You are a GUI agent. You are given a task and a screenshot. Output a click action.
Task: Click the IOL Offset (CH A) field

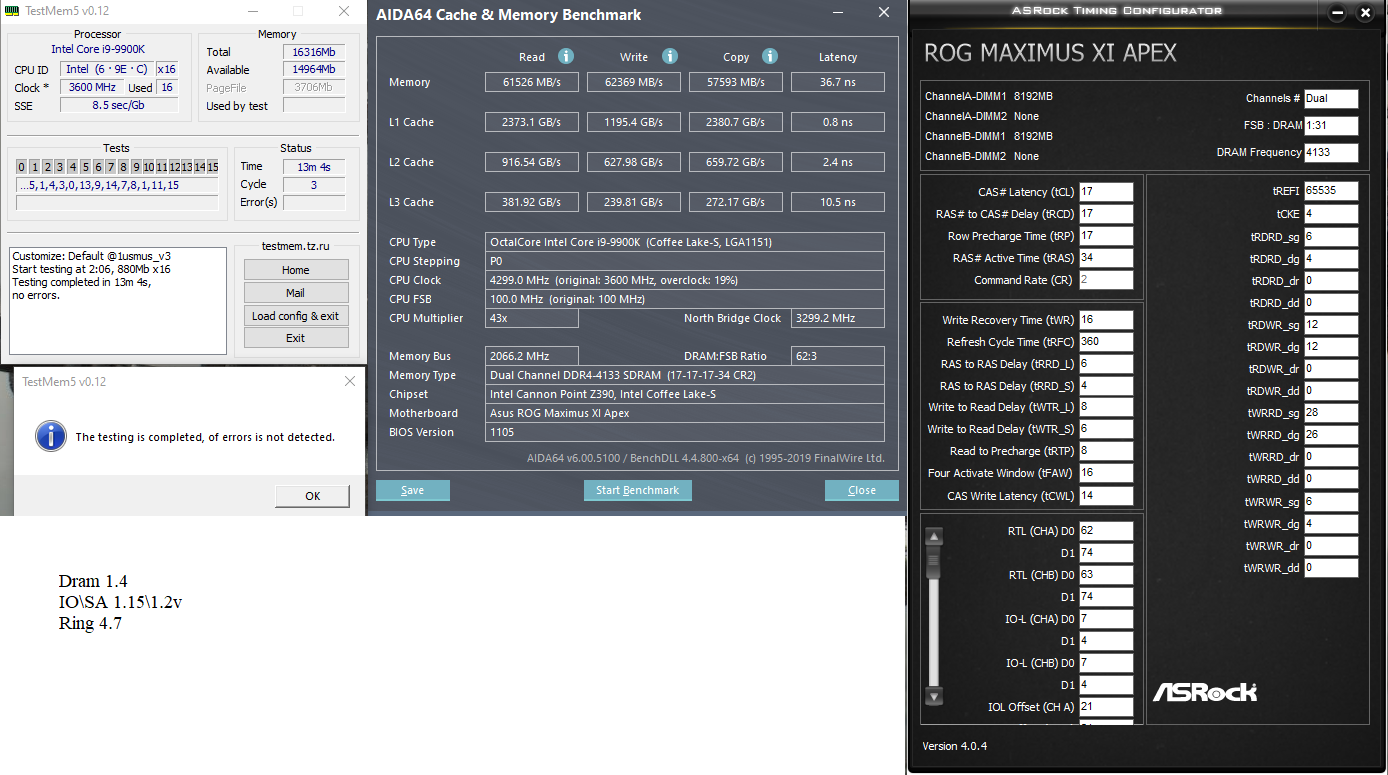(x=1106, y=707)
